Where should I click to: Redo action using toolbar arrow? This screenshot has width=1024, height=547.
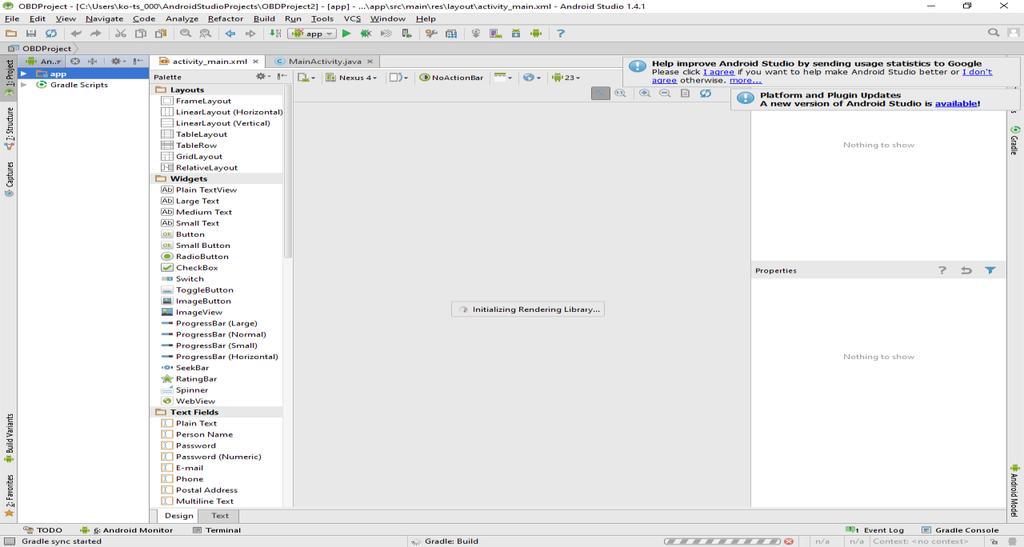96,33
